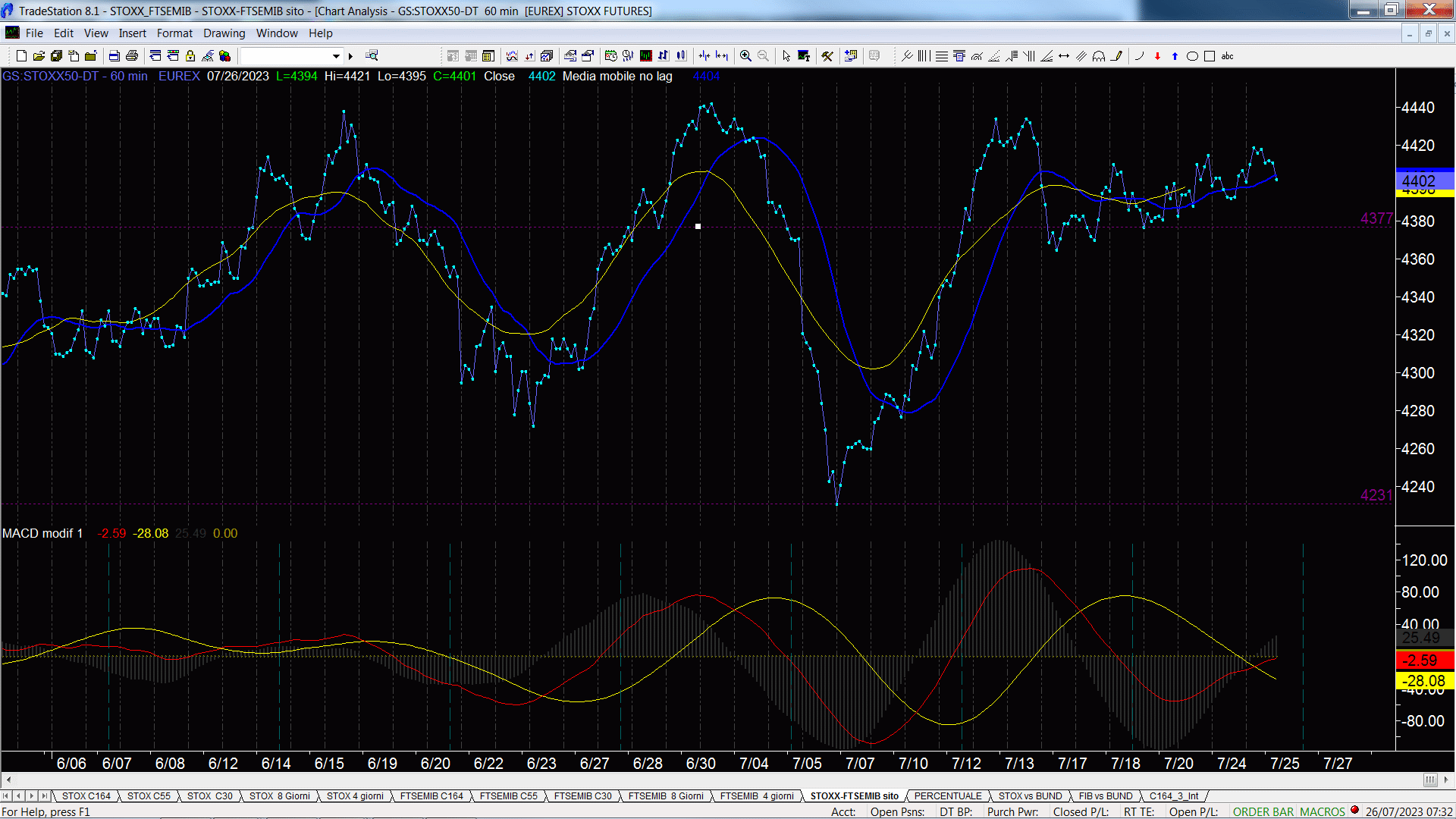
Task: Select the curved arc drawing tool
Action: click(x=1139, y=56)
